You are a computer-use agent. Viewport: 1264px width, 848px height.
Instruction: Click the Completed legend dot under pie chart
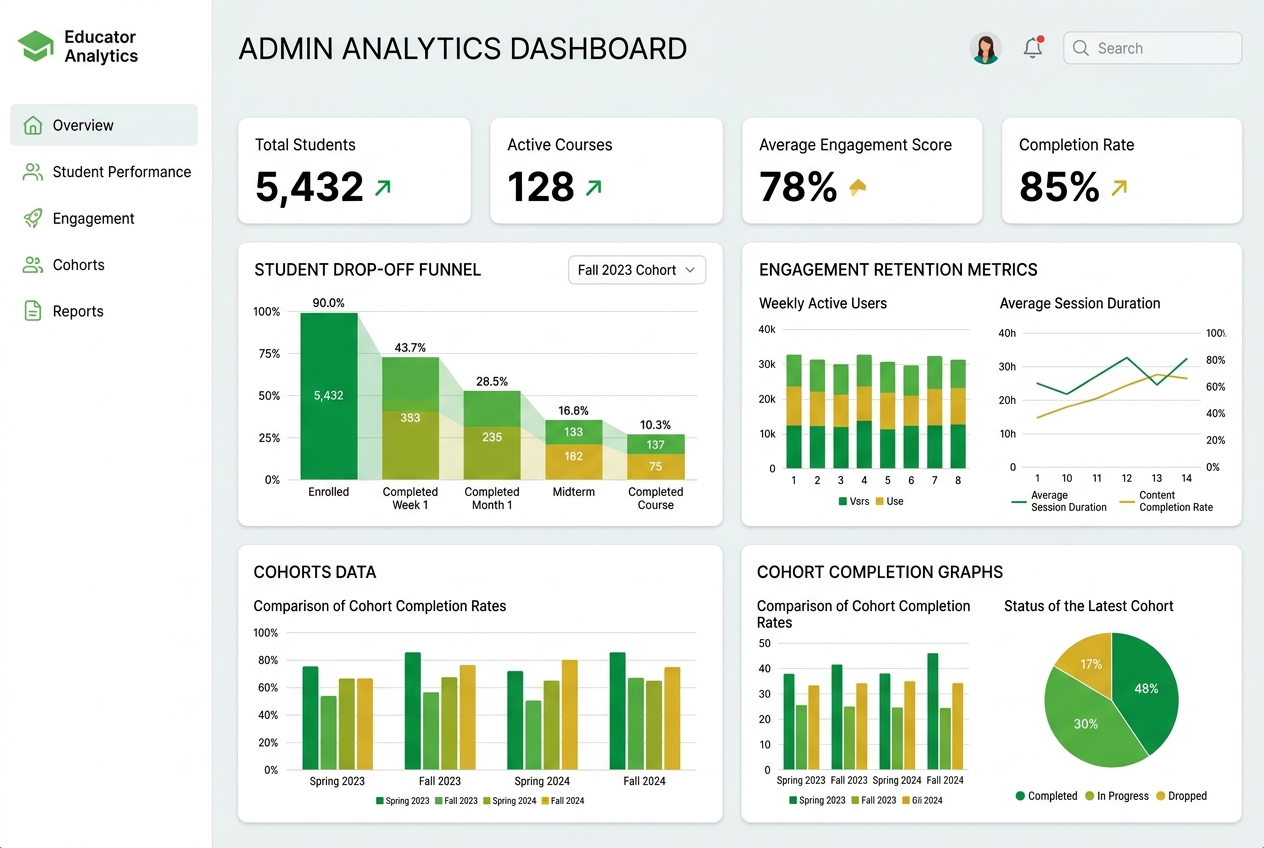coord(1020,796)
